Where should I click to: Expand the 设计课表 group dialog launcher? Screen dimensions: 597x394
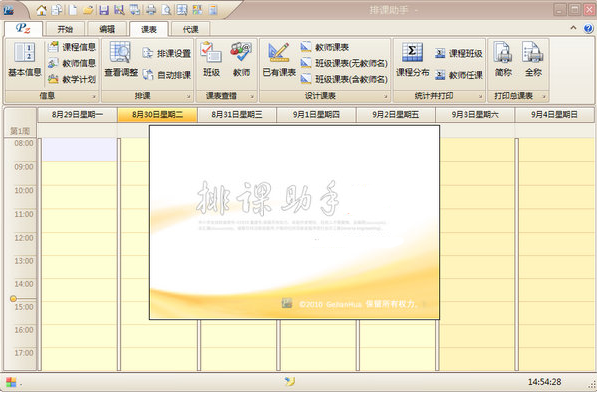coord(385,96)
